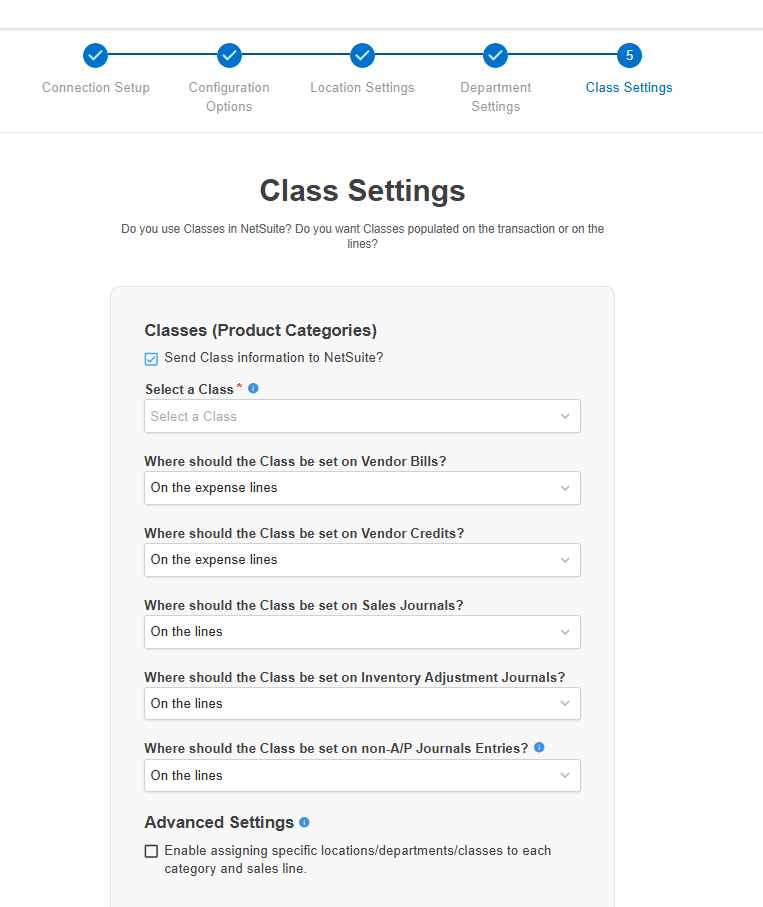763x907 pixels.
Task: Open the Vendor Bills class placement dropdown
Action: (x=362, y=488)
